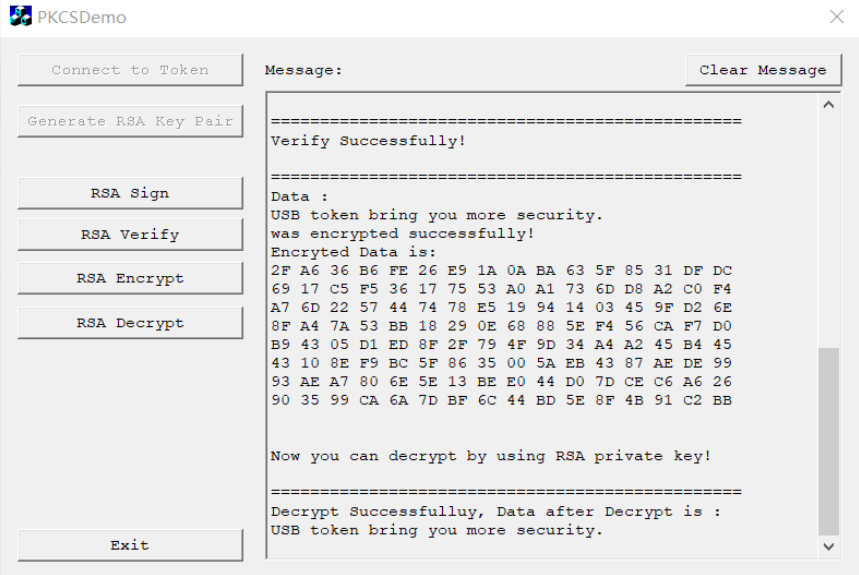Run RSA Verify operation
This screenshot has width=859, height=575.
coord(130,235)
